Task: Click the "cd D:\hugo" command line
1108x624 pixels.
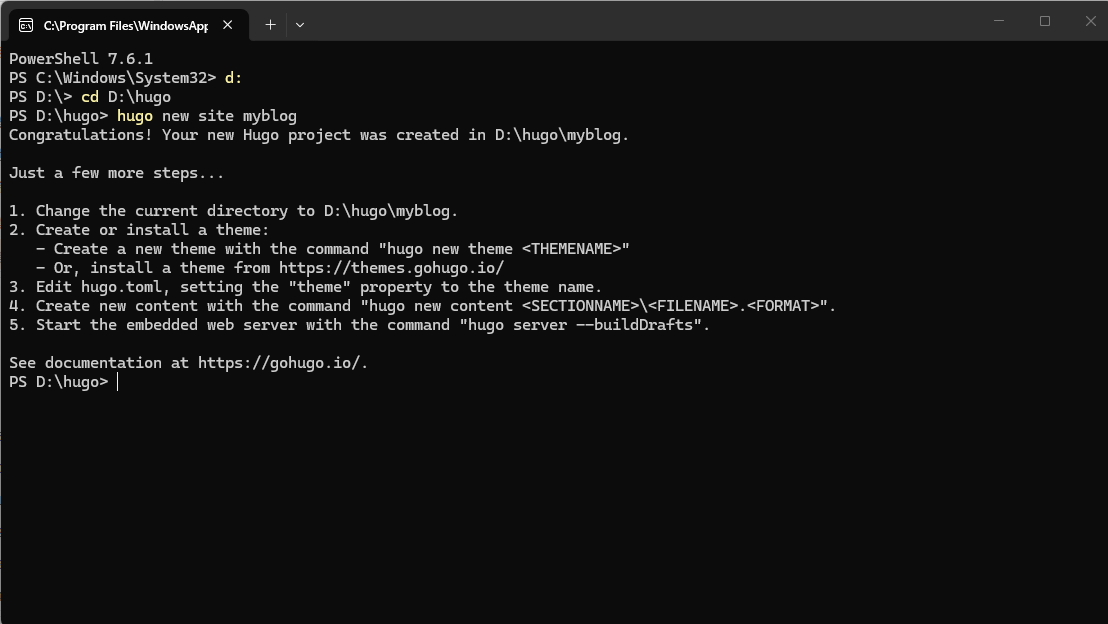Action: click(126, 97)
